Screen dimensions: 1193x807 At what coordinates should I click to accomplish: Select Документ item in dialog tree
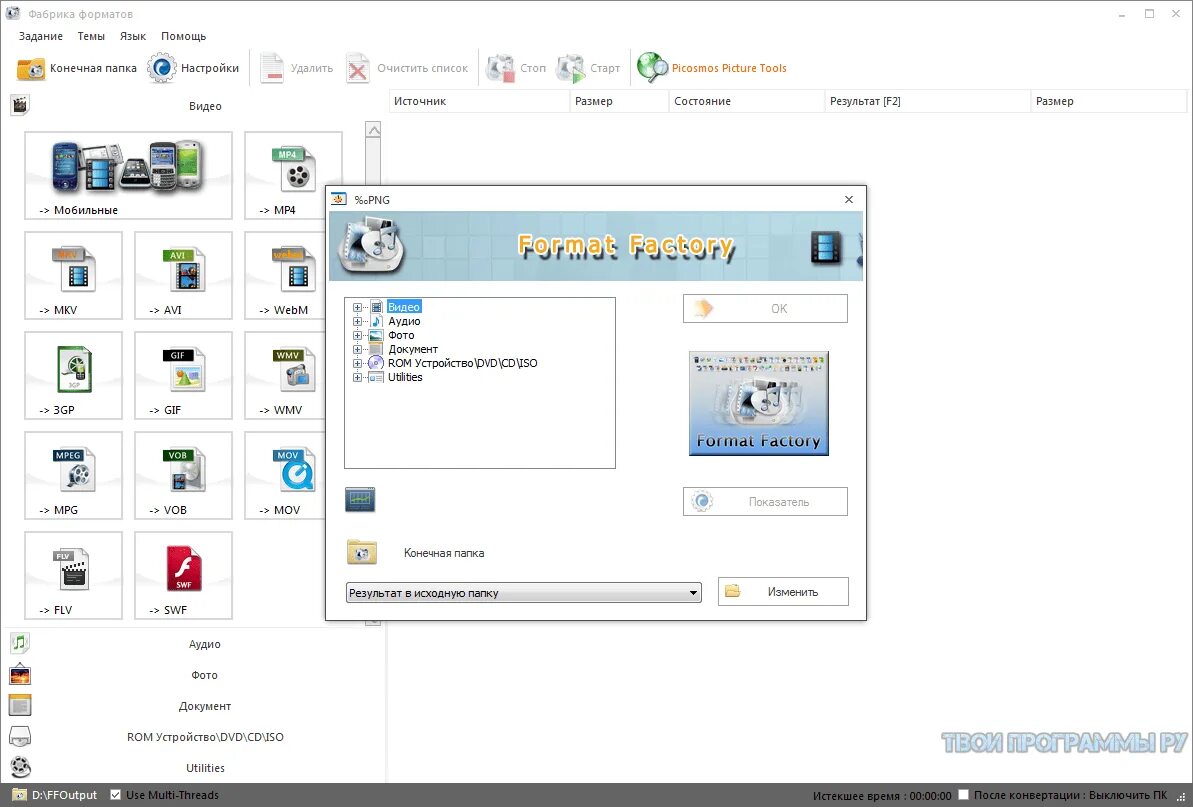(413, 349)
